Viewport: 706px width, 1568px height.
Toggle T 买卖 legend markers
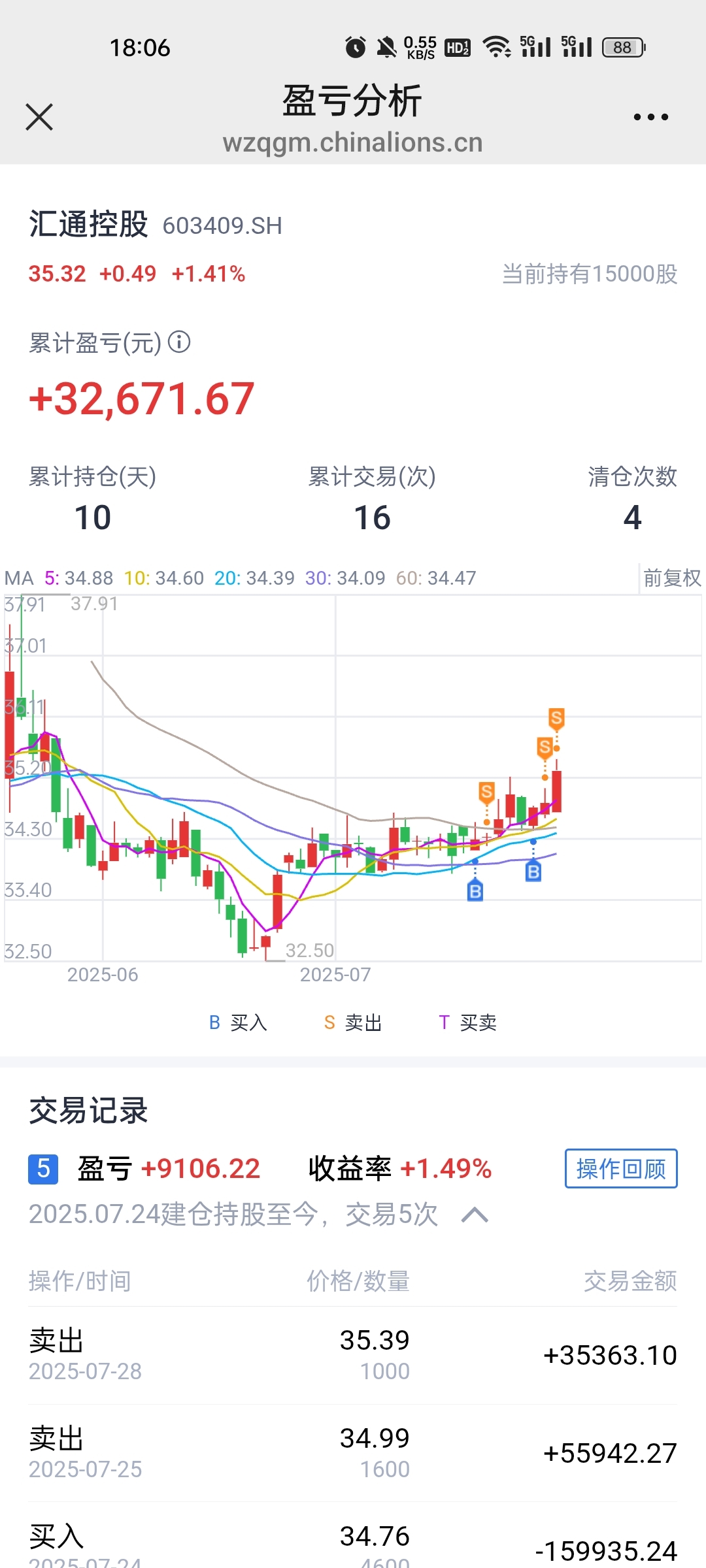click(467, 1022)
